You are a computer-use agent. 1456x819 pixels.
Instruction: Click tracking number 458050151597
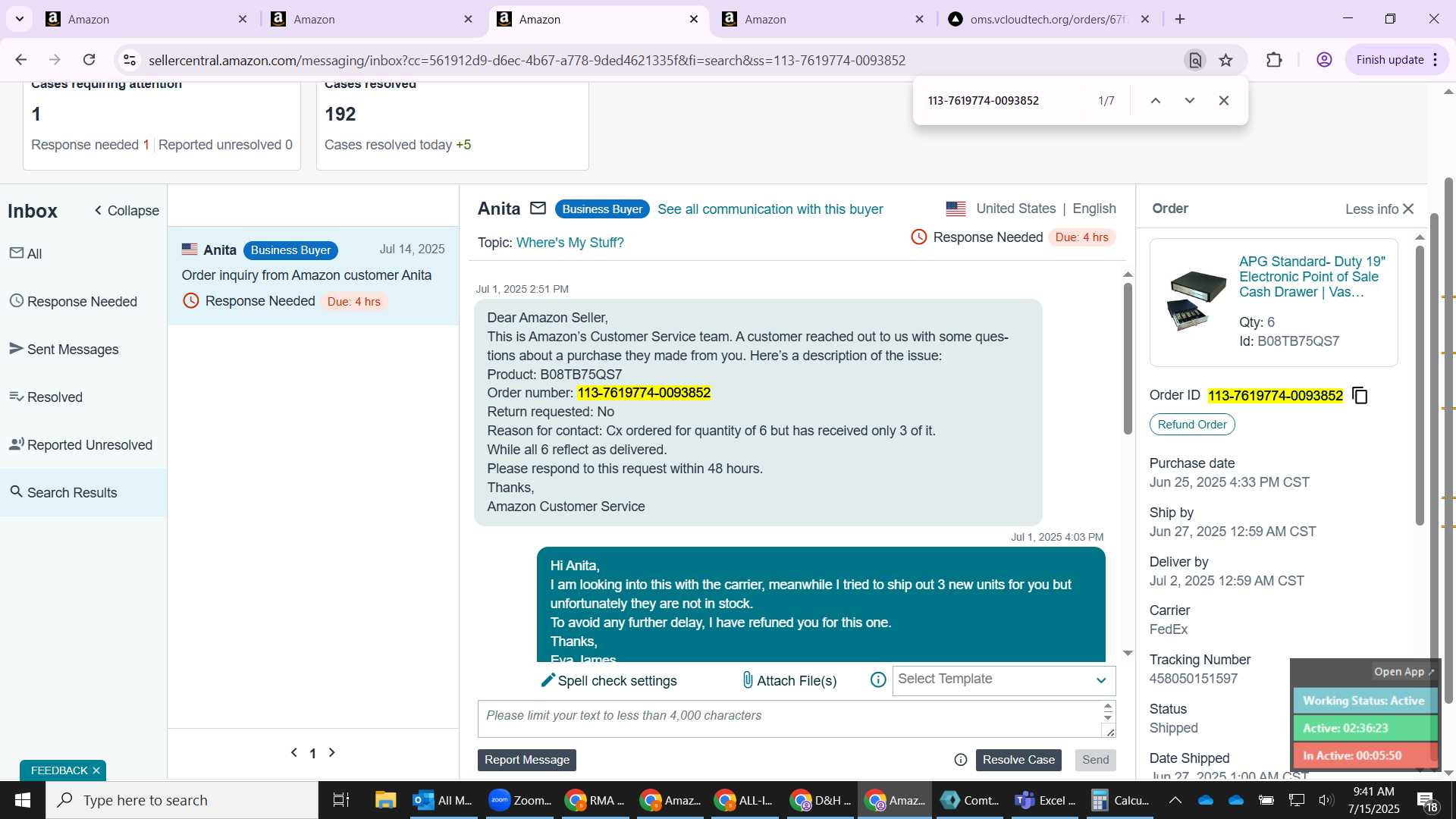[1193, 679]
